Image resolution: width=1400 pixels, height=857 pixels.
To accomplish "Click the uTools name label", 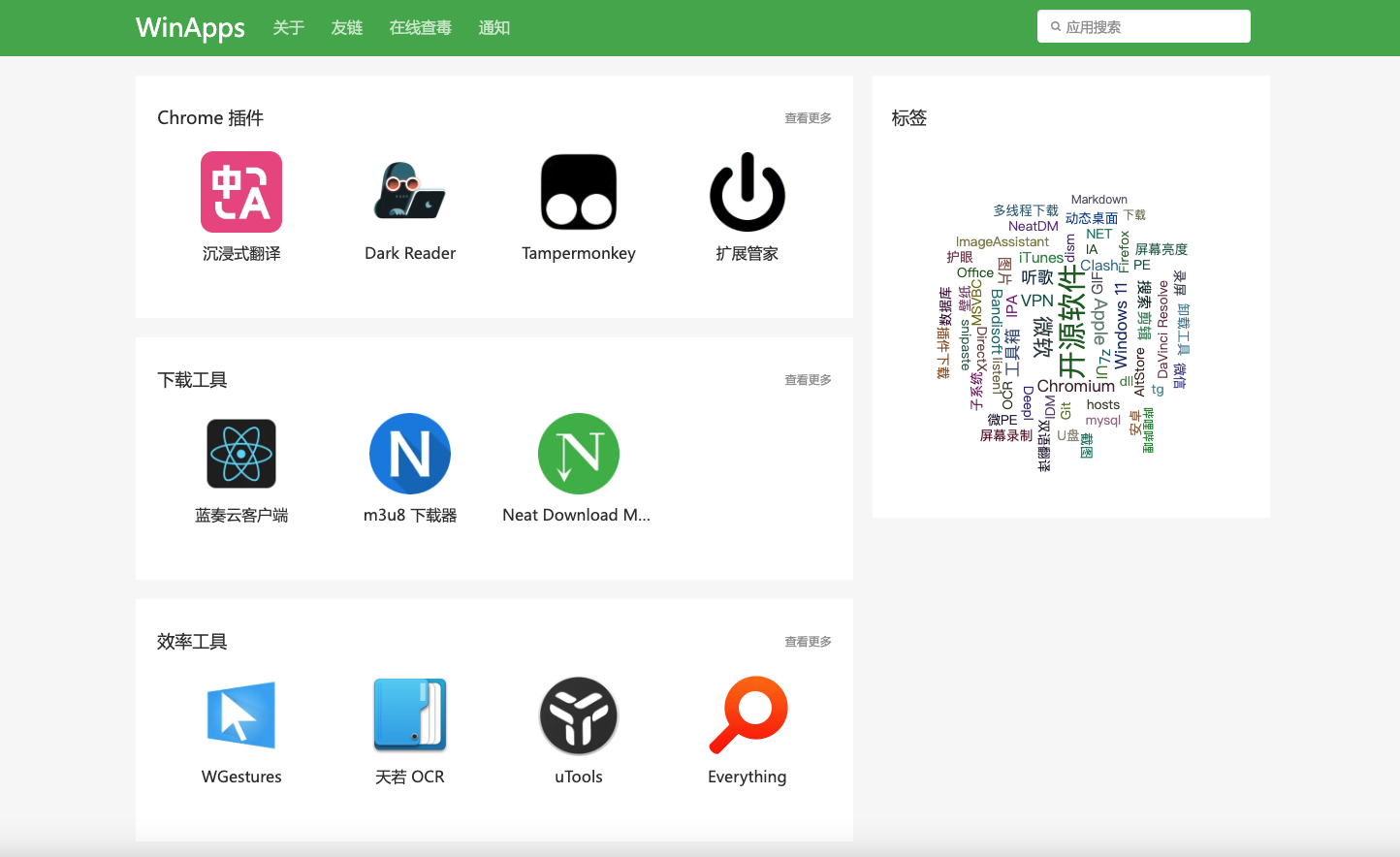I will point(579,778).
